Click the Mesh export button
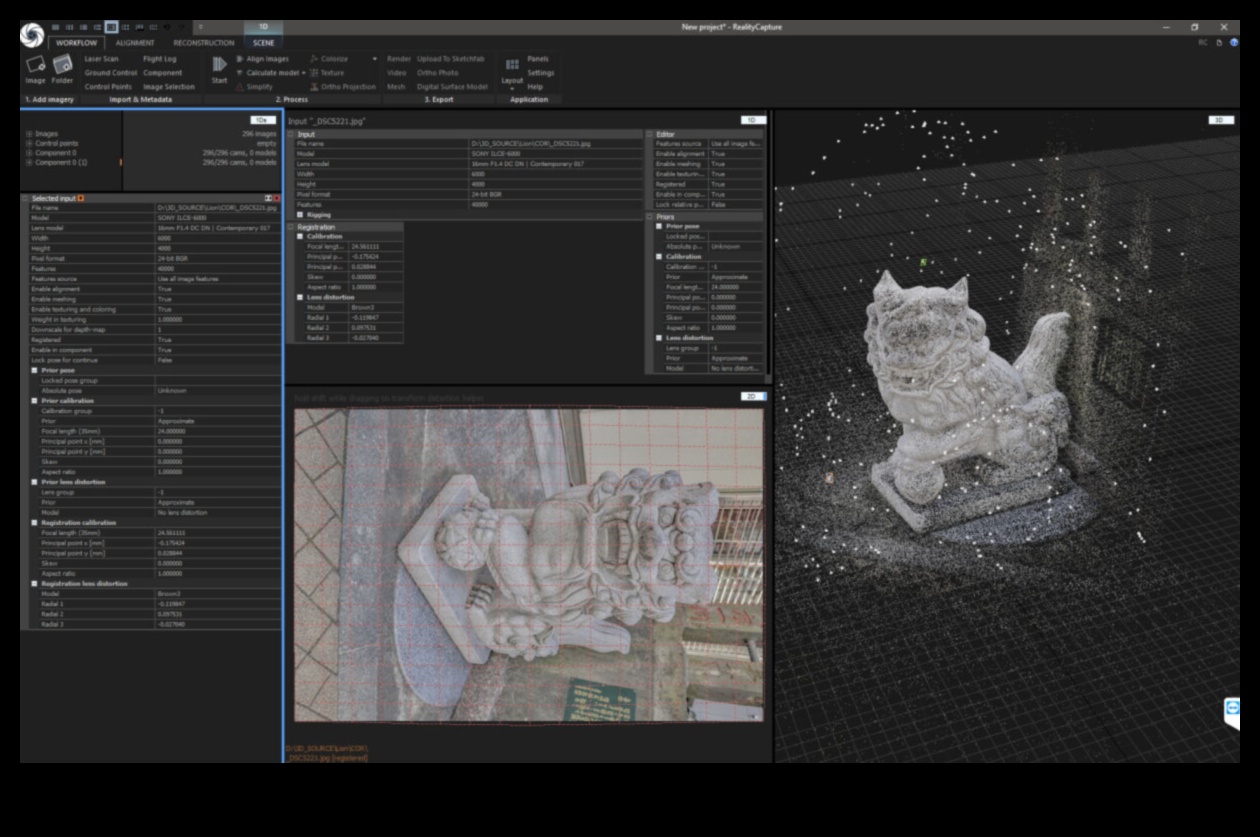1260x837 pixels. point(396,87)
